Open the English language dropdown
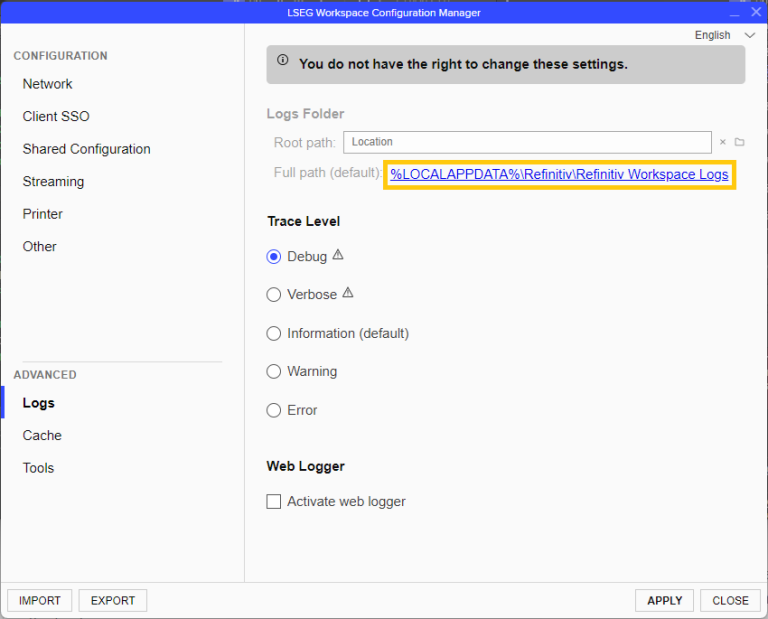This screenshot has height=619, width=768. pos(725,35)
